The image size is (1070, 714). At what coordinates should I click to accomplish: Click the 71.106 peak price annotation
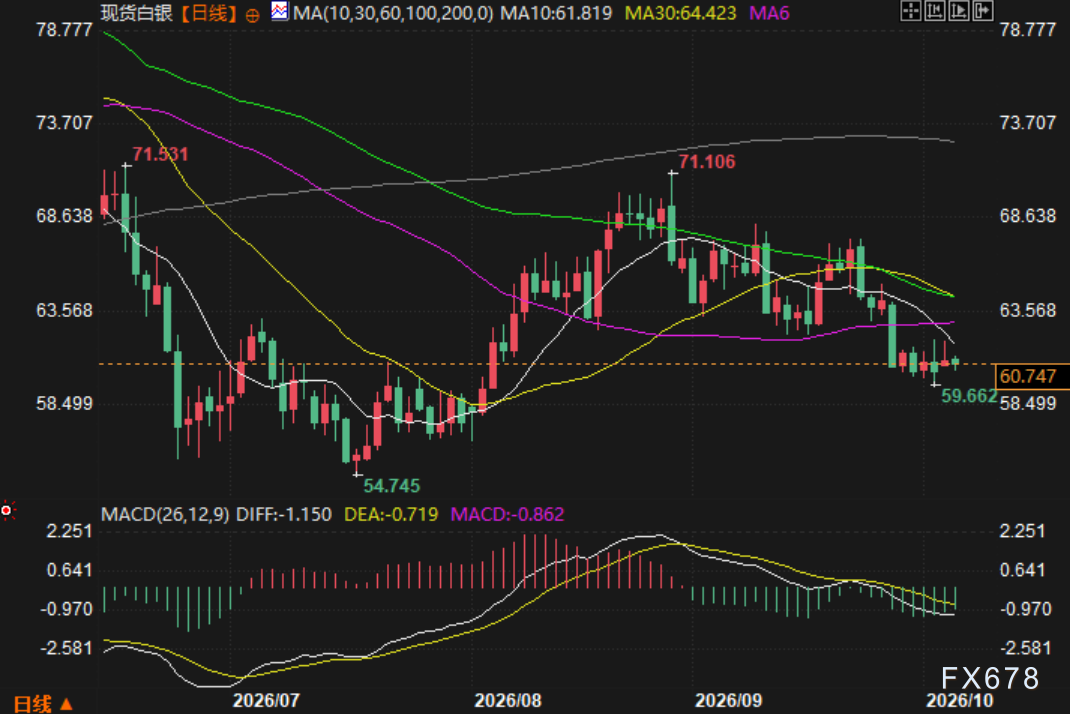[707, 162]
